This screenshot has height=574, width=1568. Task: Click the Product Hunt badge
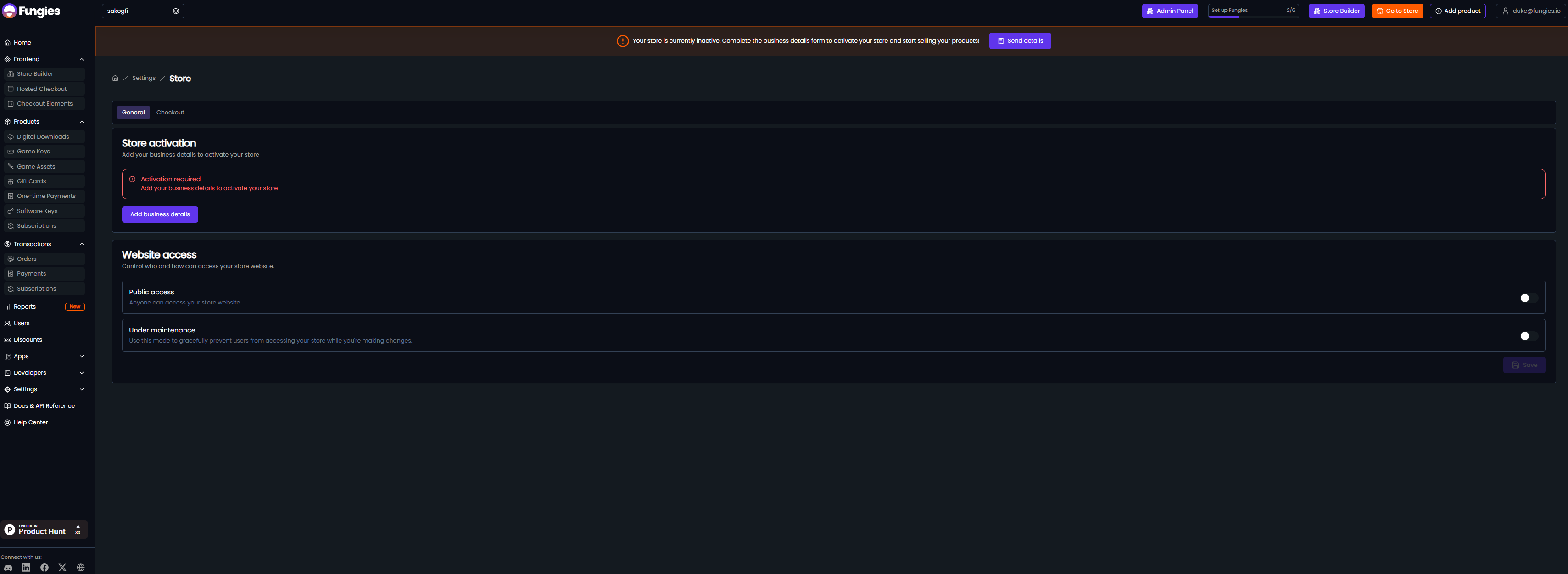pos(45,529)
